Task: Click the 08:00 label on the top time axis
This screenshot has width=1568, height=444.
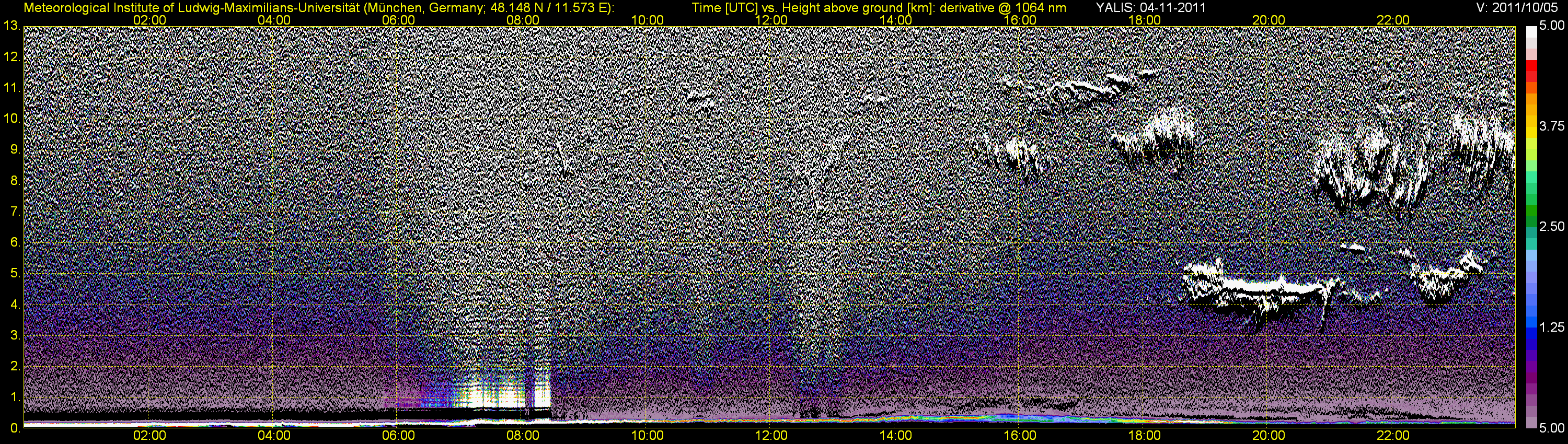Action: [x=523, y=20]
